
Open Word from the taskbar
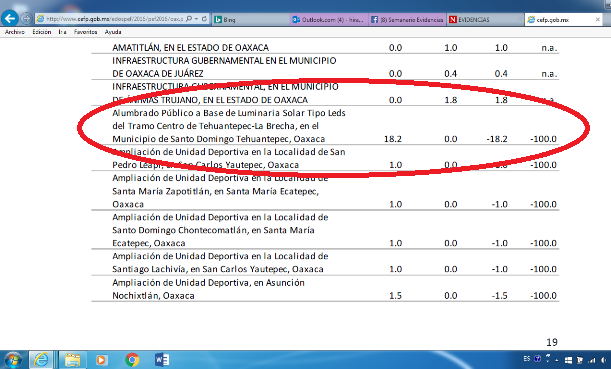(x=162, y=360)
